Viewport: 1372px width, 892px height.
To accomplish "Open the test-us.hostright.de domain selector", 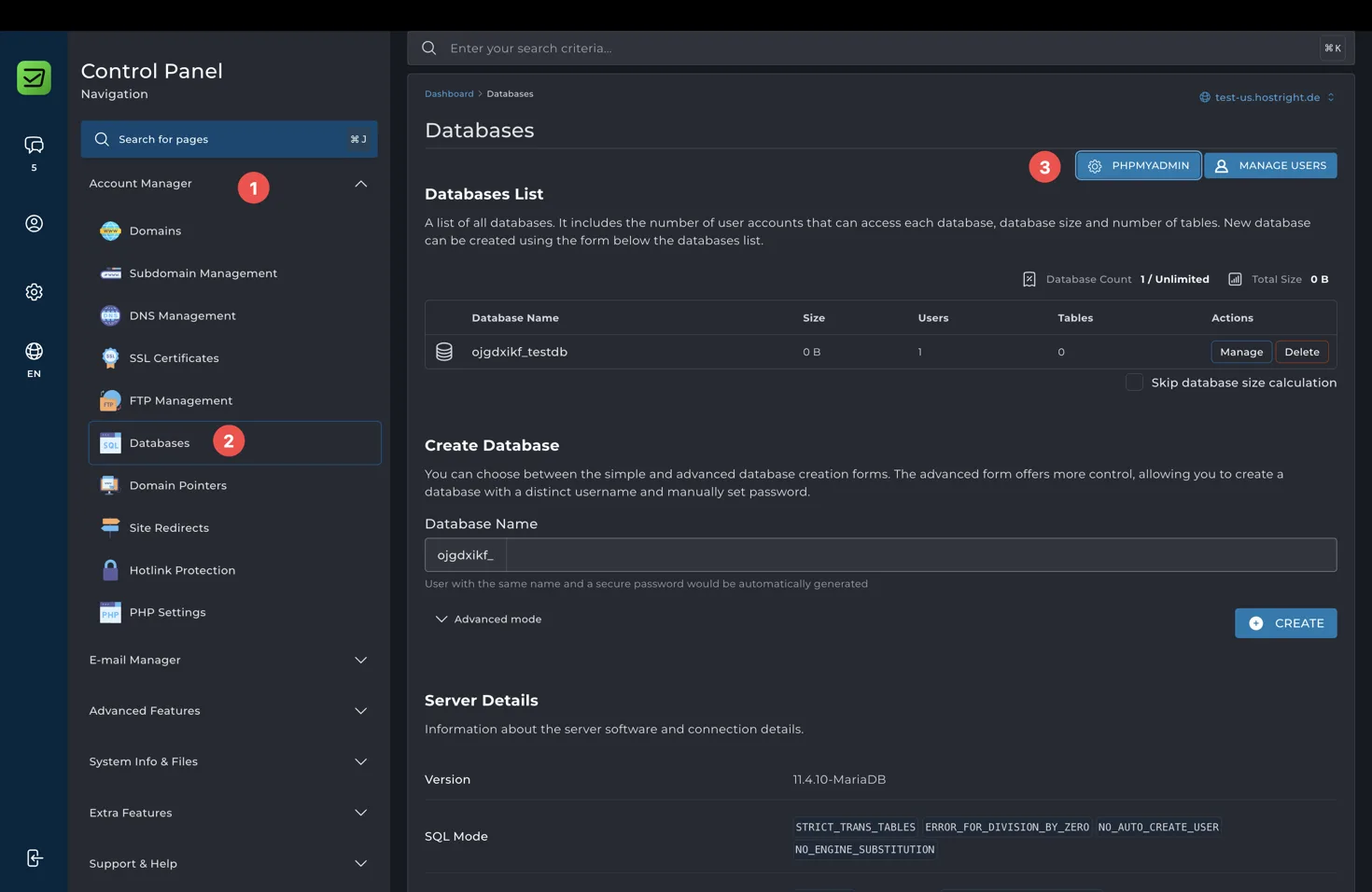I will click(x=1267, y=97).
